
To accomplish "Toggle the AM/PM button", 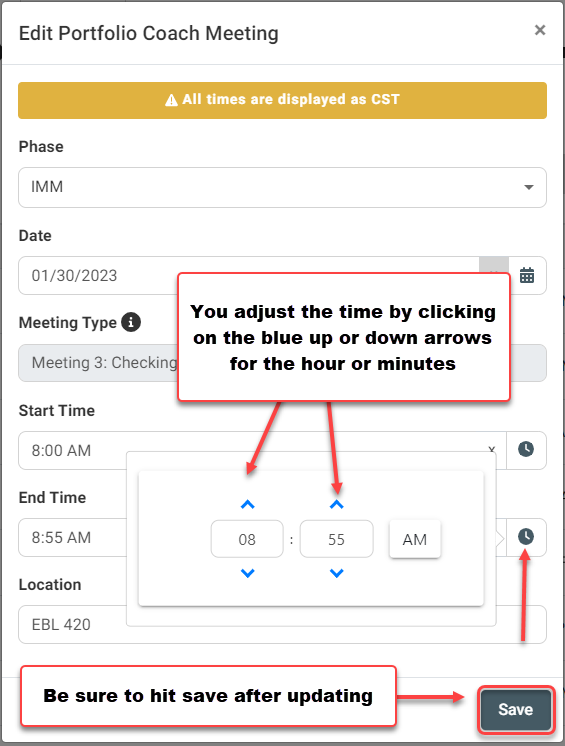I will coord(415,539).
